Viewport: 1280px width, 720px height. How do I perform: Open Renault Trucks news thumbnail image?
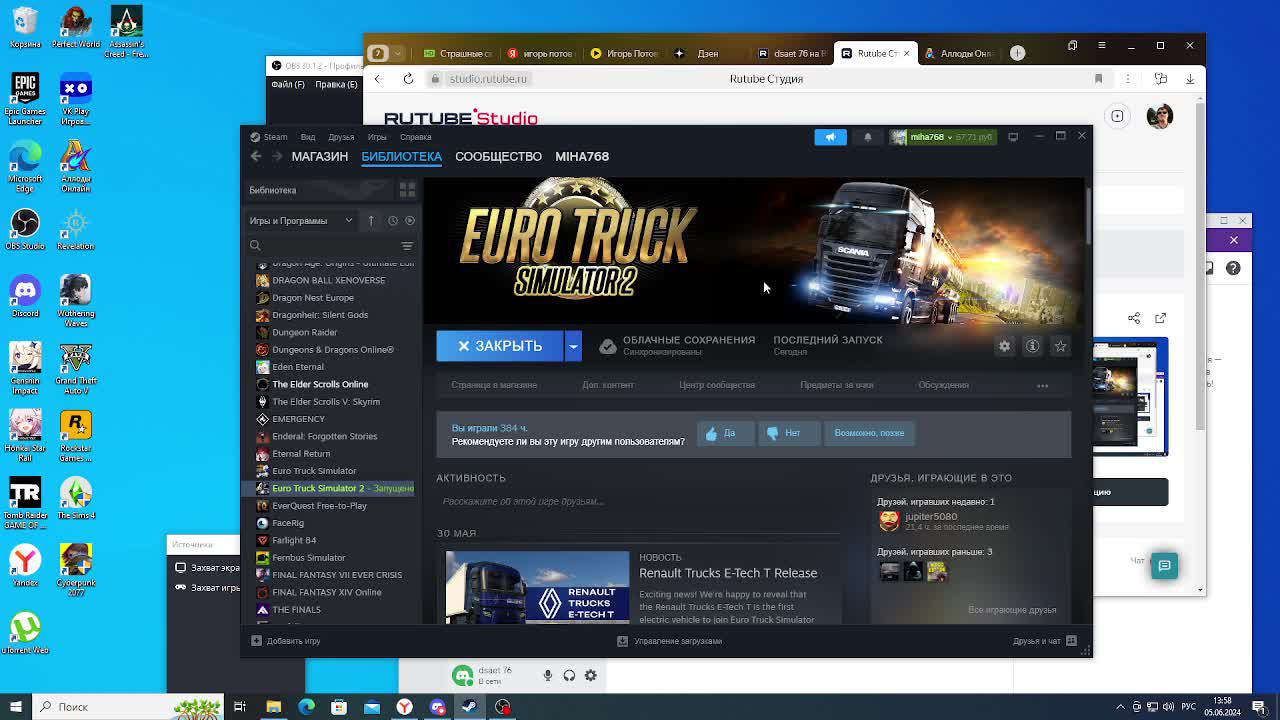[x=537, y=587]
